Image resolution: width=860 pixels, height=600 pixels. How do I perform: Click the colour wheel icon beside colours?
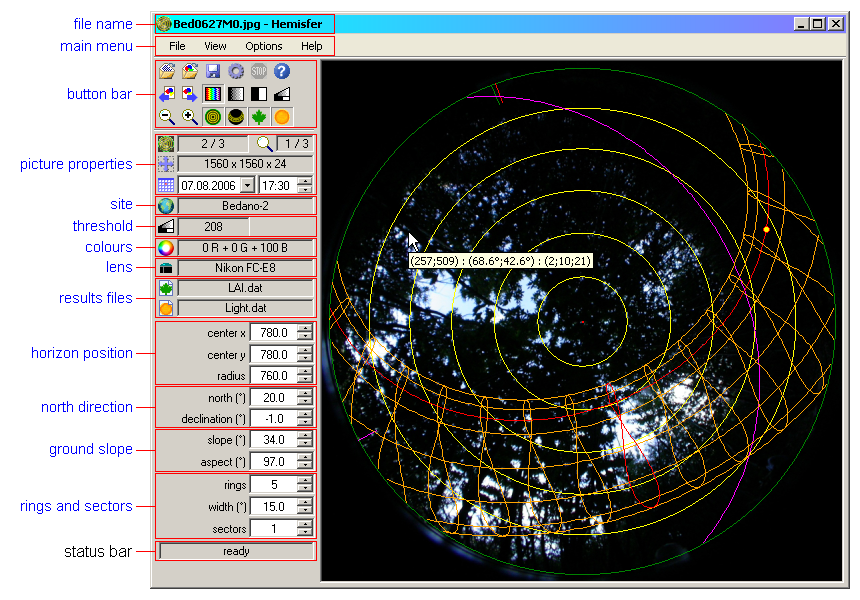[x=166, y=247]
